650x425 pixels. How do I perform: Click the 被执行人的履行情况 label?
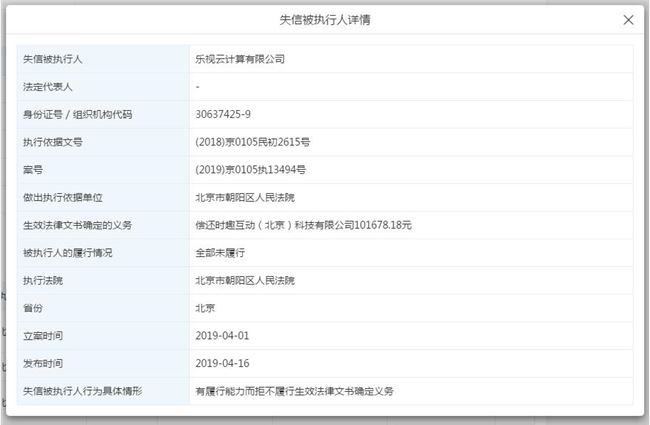[x=68, y=253]
